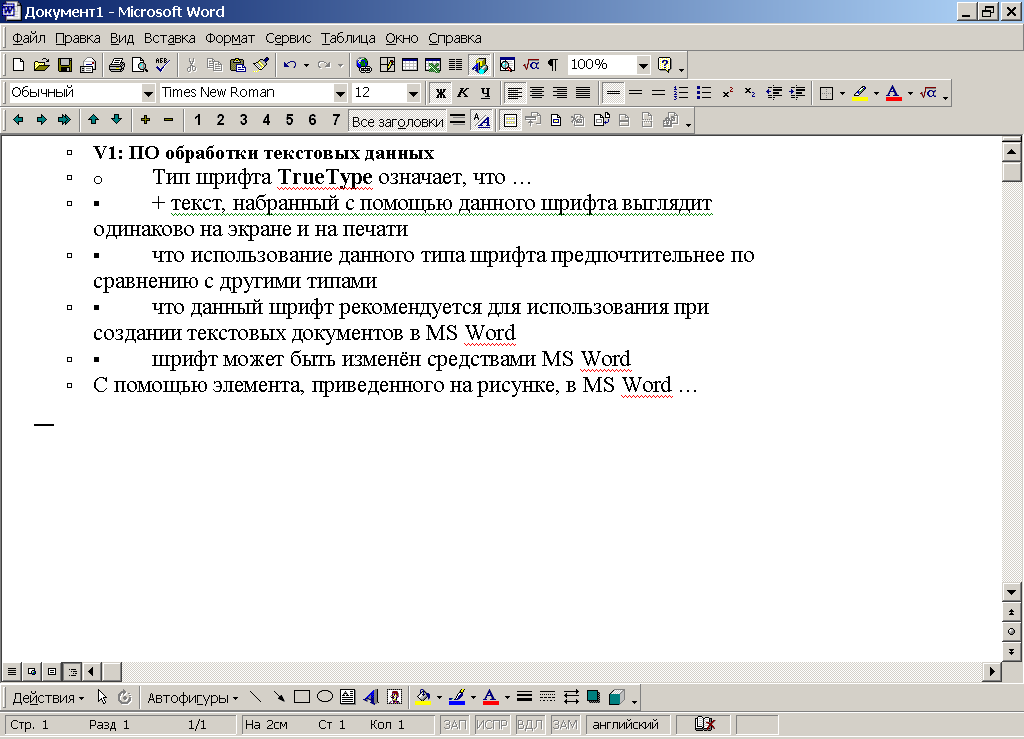Screen dimensions: 1024x739
Task: Toggle the Drawing toolbar button
Action: pyautogui.click(x=479, y=65)
